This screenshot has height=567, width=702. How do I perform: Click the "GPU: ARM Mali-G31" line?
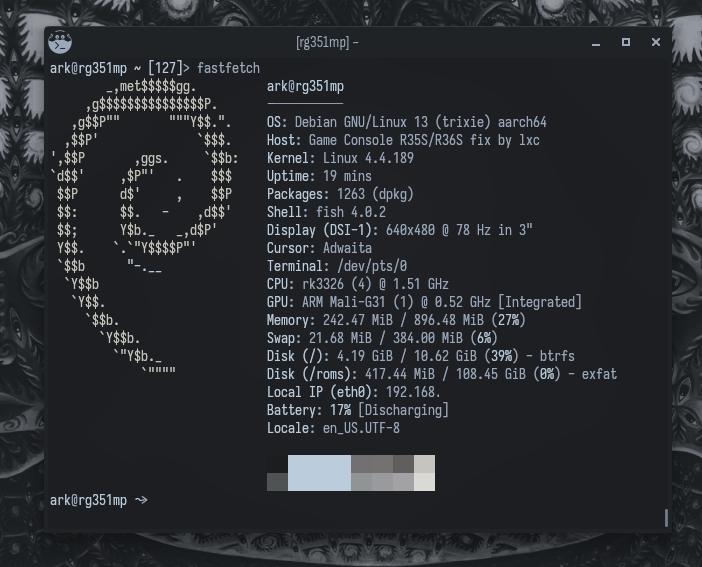[x=424, y=302]
